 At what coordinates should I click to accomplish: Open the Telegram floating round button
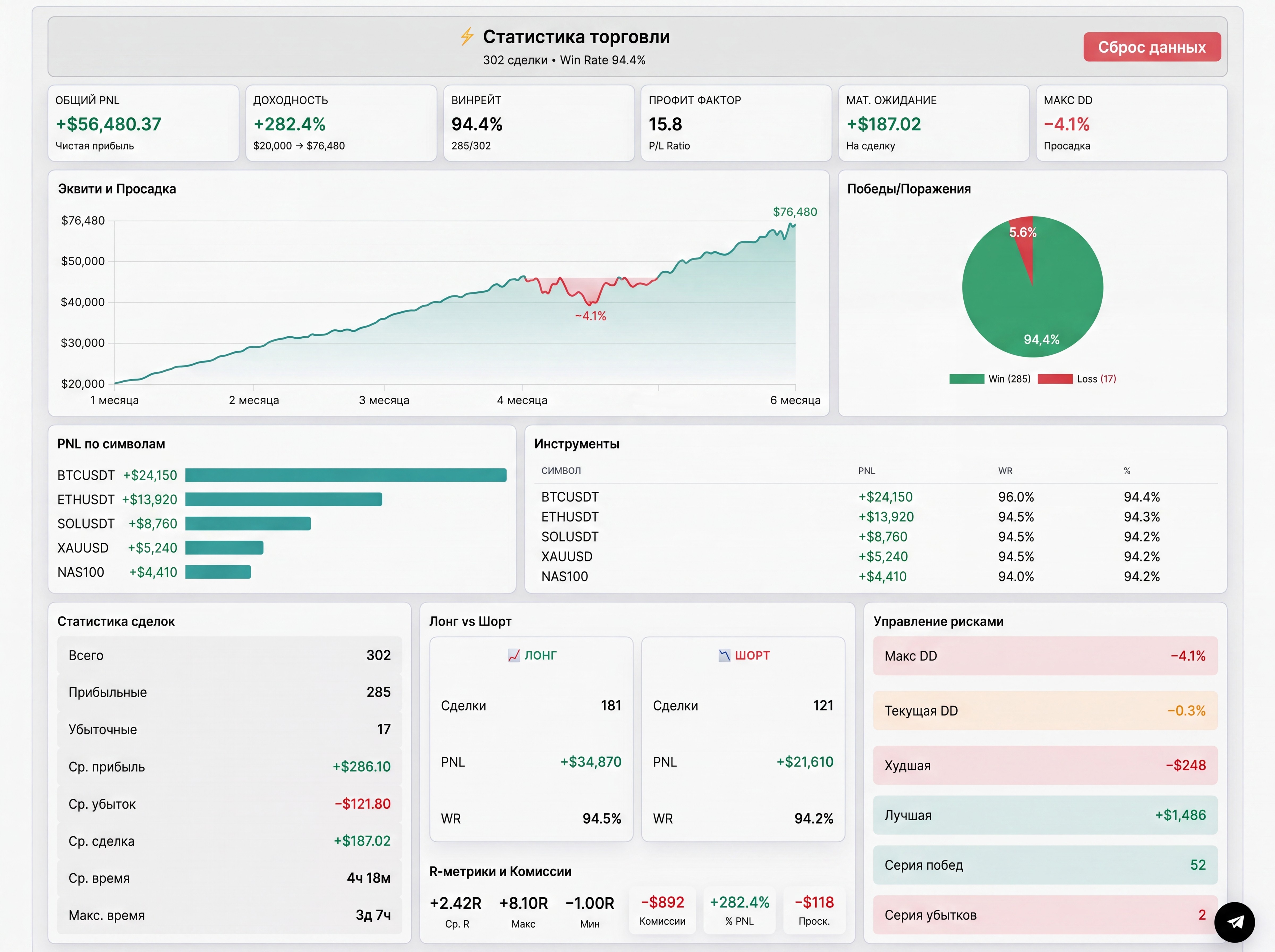[x=1234, y=922]
